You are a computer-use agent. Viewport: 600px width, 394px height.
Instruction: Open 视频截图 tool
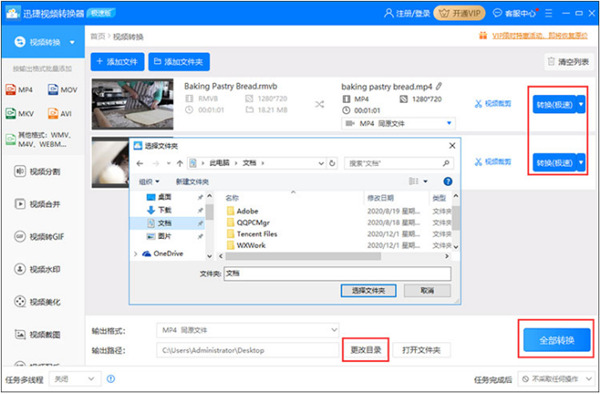[37, 334]
